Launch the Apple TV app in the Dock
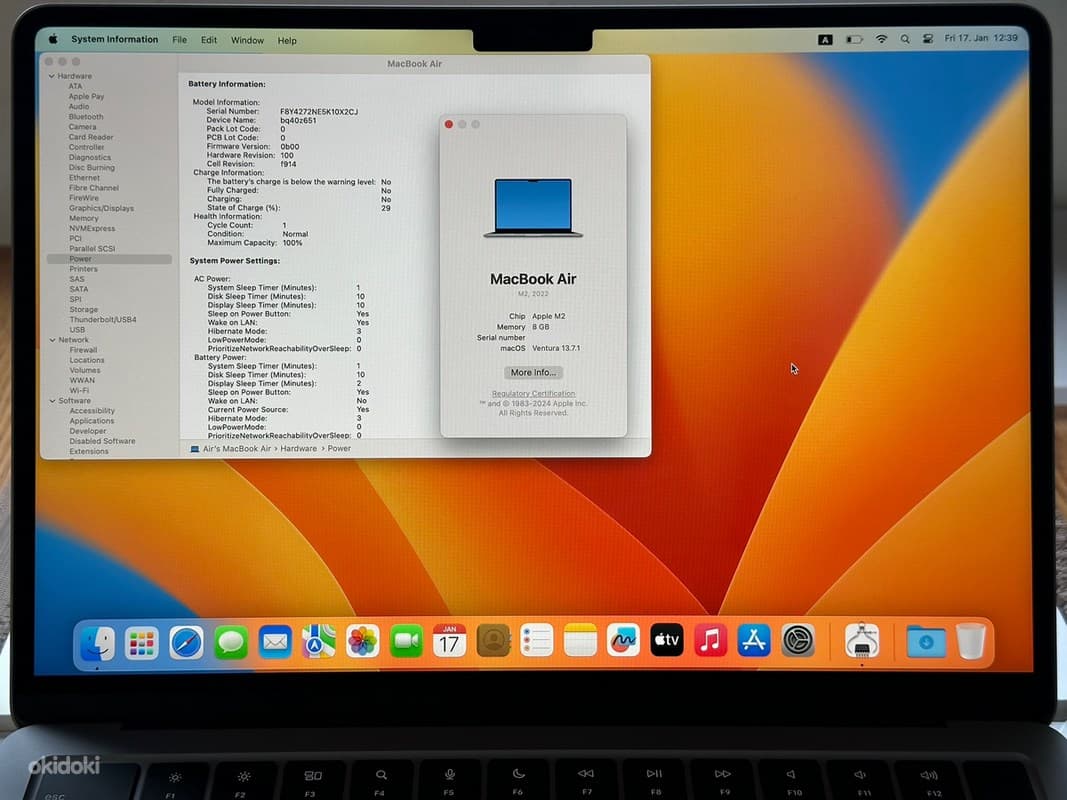 coord(667,640)
